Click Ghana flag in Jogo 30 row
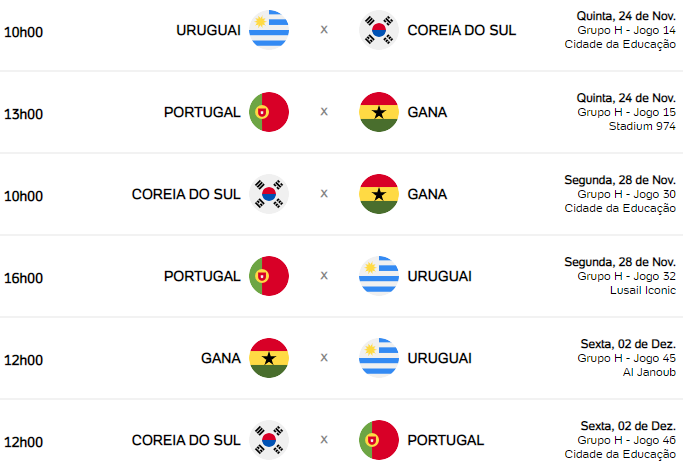Viewport: 683px width, 472px height. point(379,194)
